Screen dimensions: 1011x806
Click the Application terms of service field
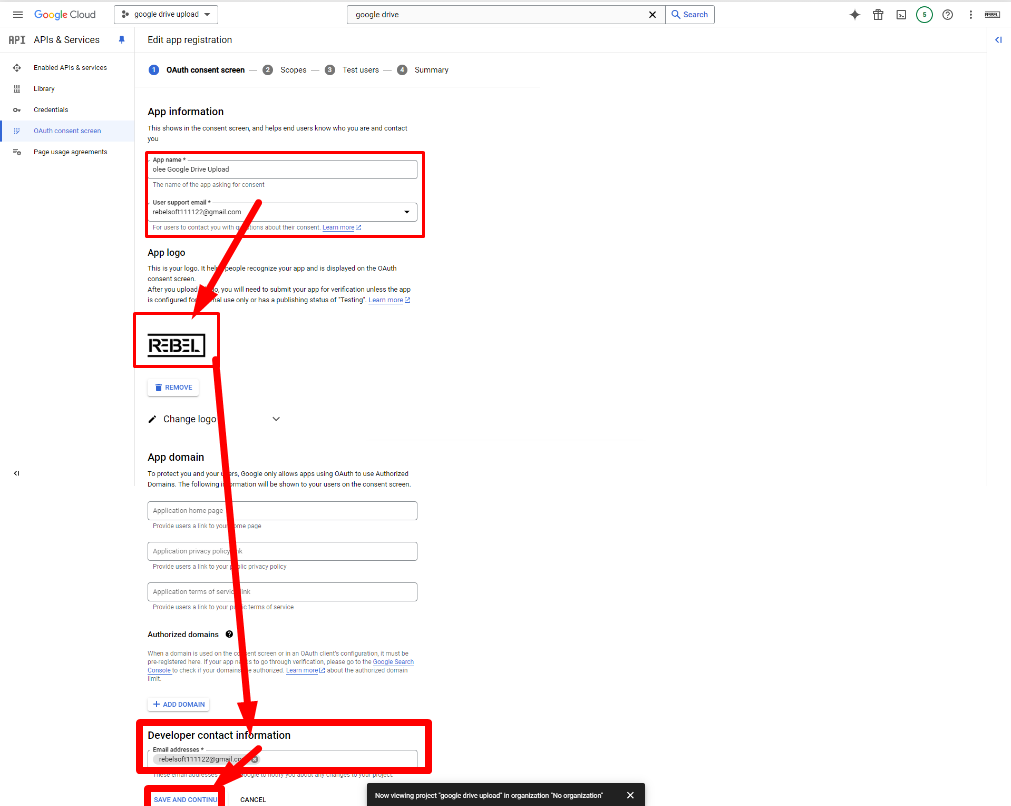pos(282,591)
